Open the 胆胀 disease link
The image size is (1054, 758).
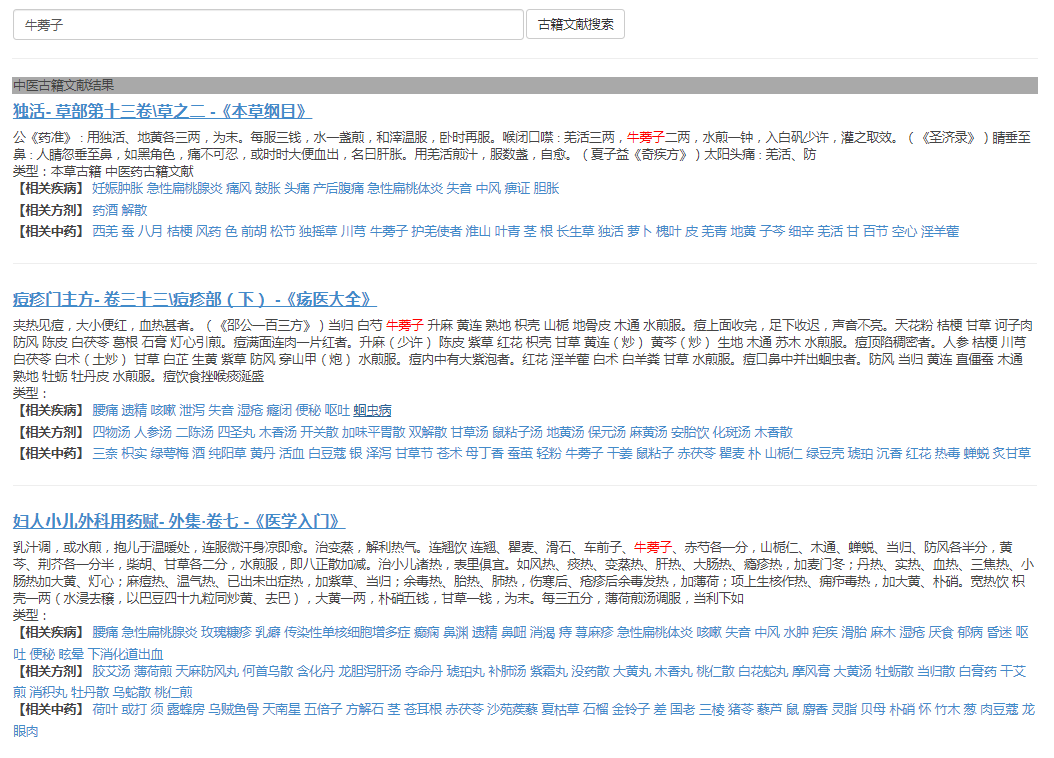click(546, 188)
